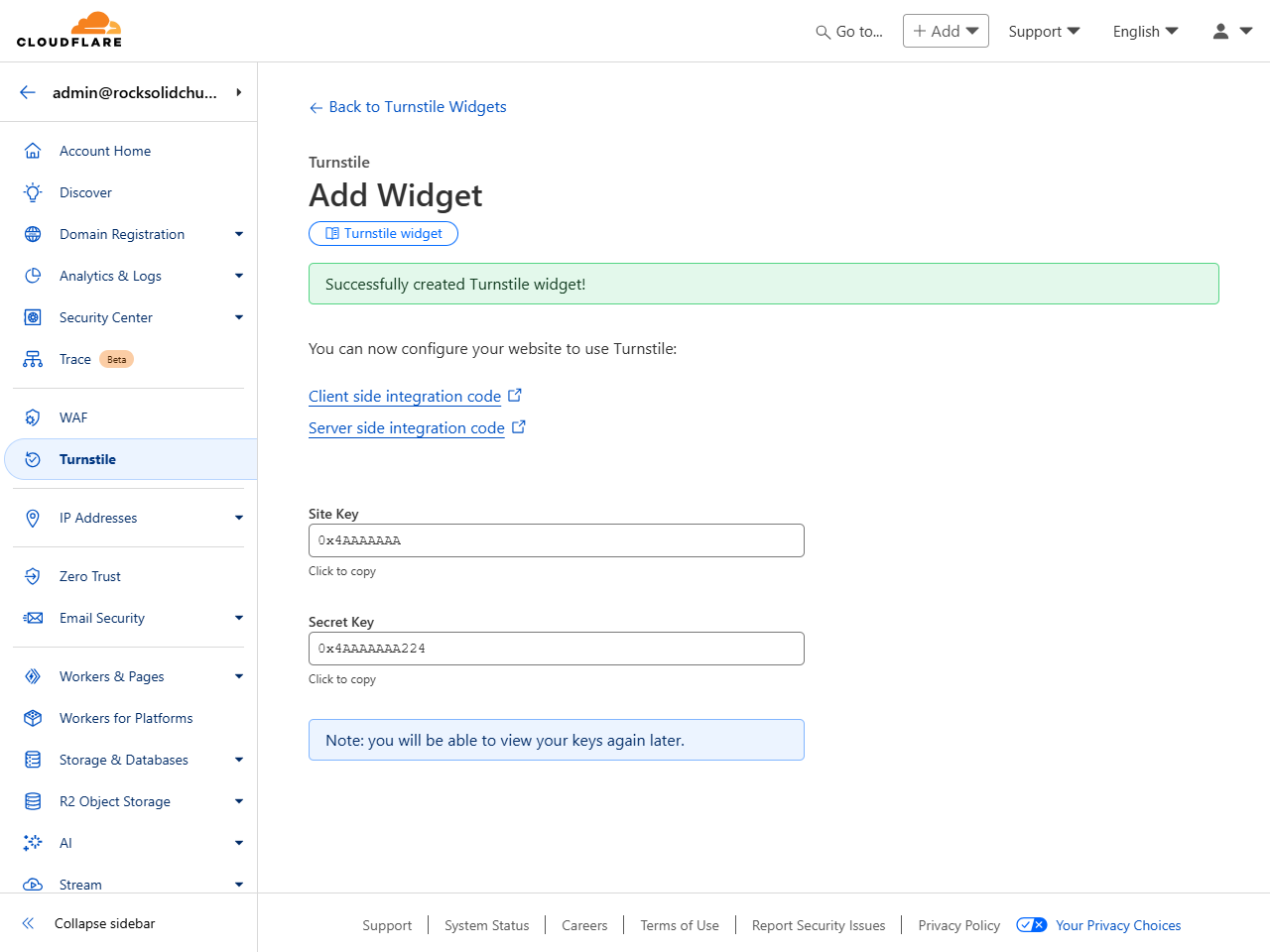Screen dimensions: 1270x952
Task: Click external link icon beside Client side integration code
Action: pos(515,395)
